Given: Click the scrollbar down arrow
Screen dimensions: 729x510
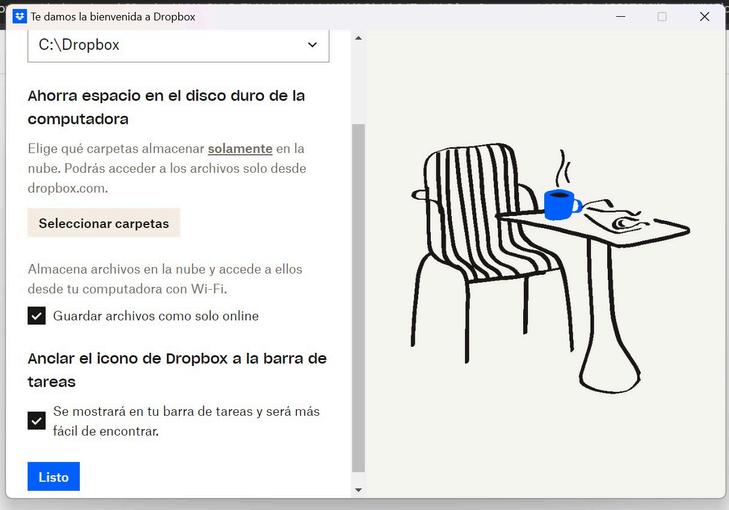Looking at the screenshot, I should click(358, 490).
